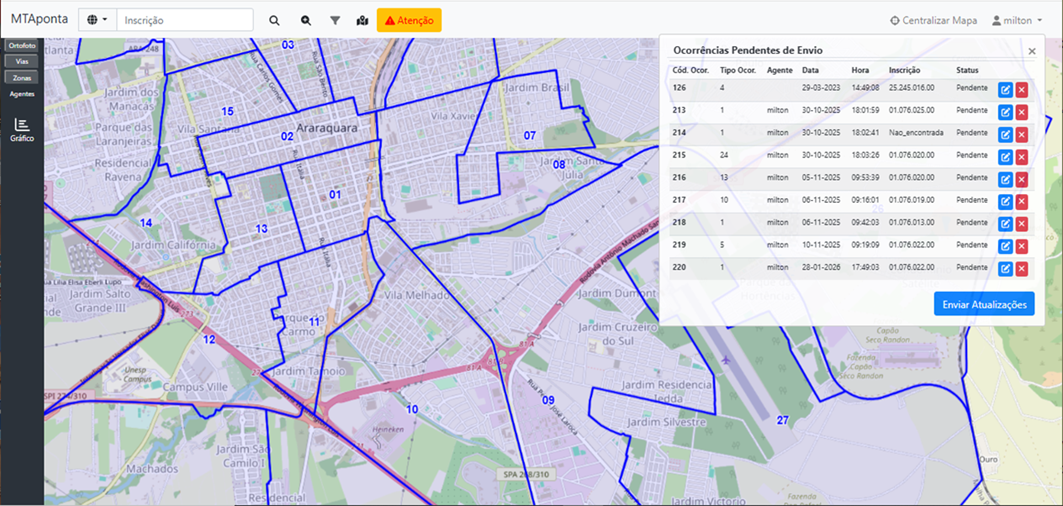Delete occurrence 220 with red X icon

click(1022, 269)
